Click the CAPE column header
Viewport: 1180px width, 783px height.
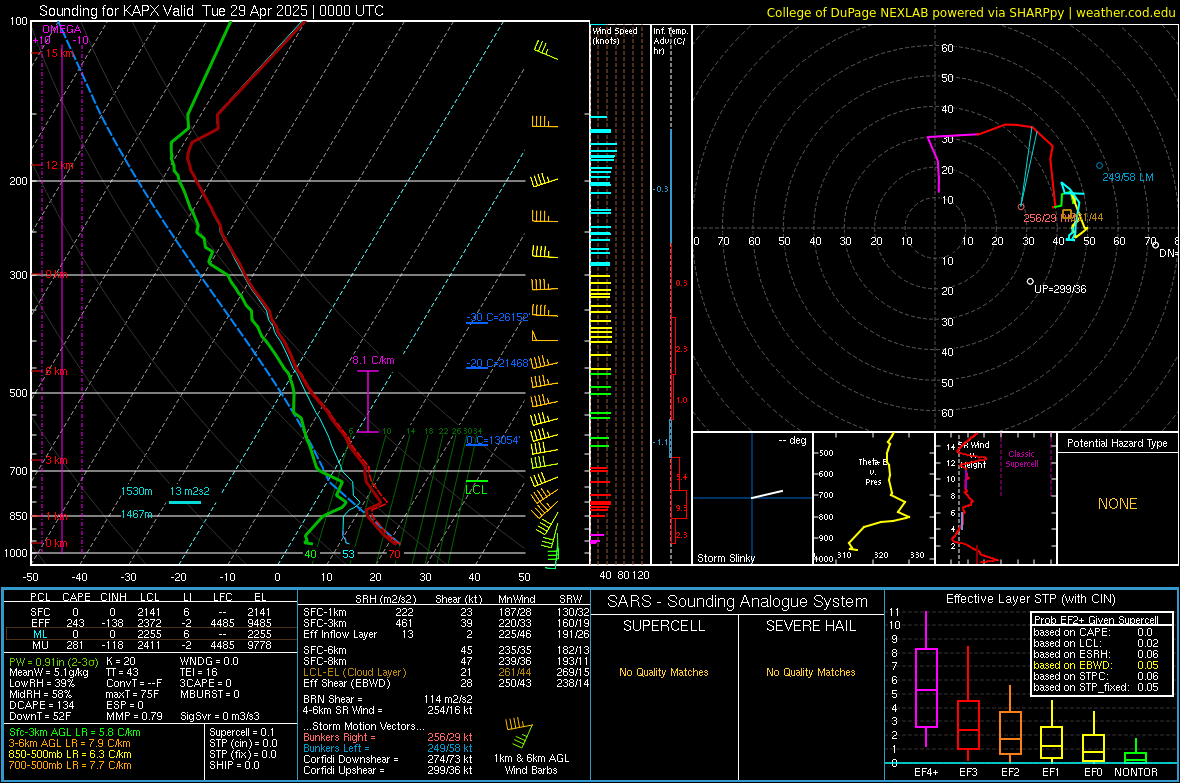tap(76, 597)
